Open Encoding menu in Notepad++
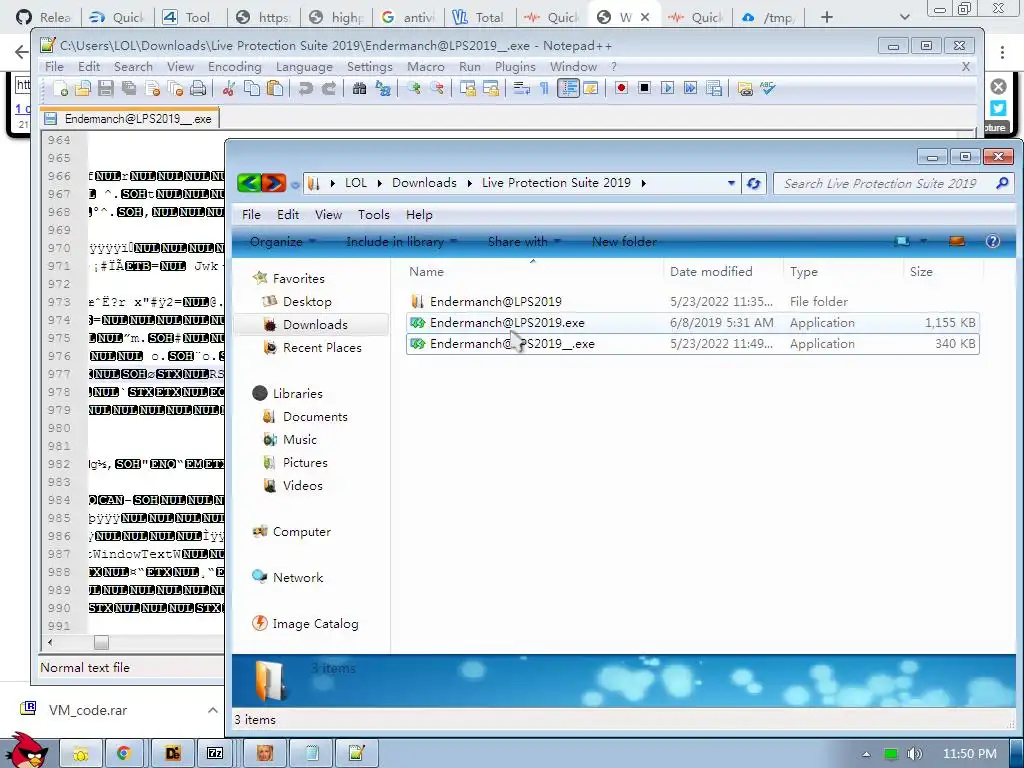 pos(234,67)
